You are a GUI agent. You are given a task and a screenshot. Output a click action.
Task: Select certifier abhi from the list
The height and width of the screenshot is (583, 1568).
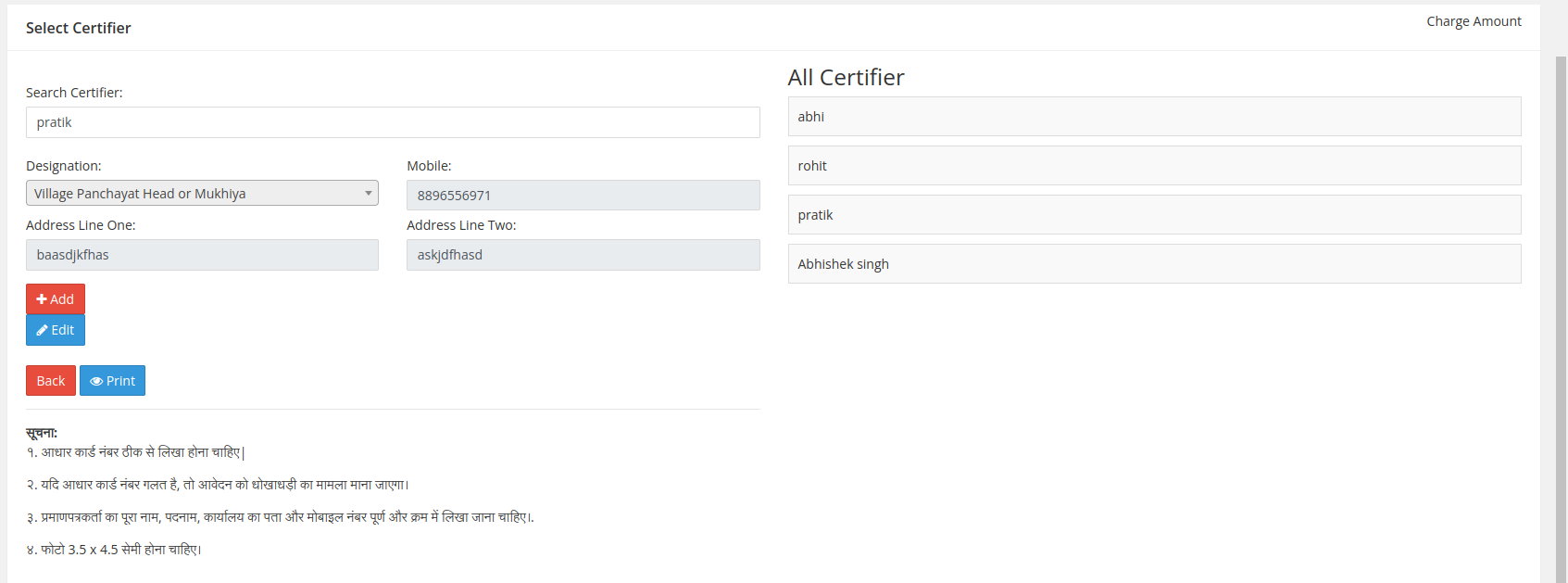(1154, 117)
